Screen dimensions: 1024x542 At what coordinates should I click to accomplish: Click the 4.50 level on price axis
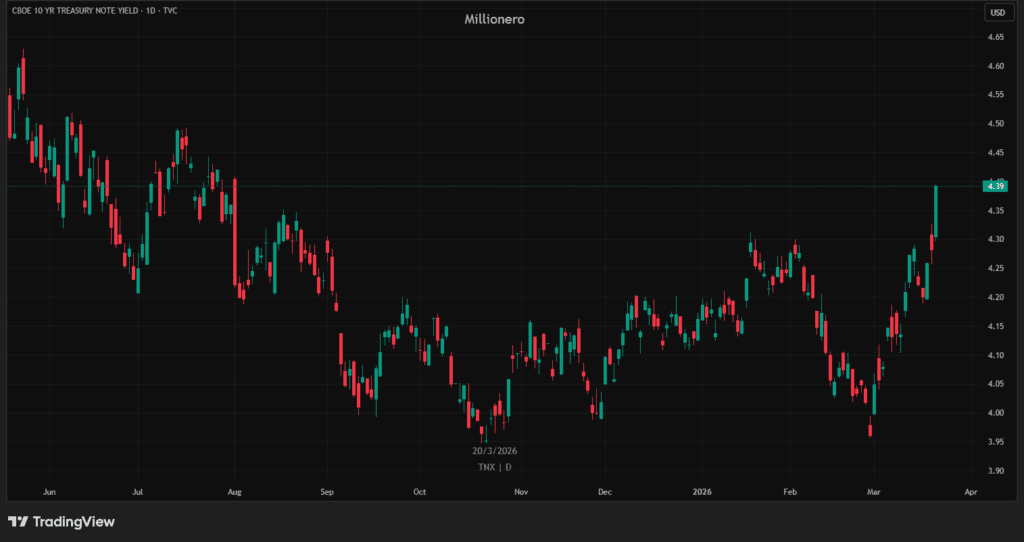(x=995, y=124)
